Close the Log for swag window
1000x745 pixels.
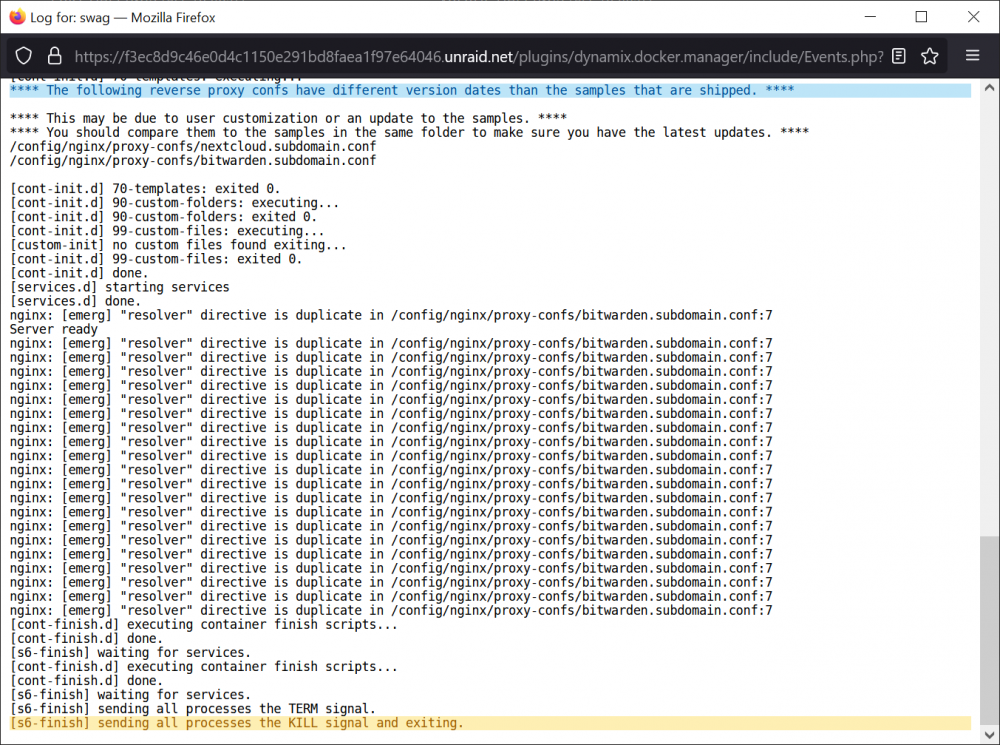coord(973,17)
